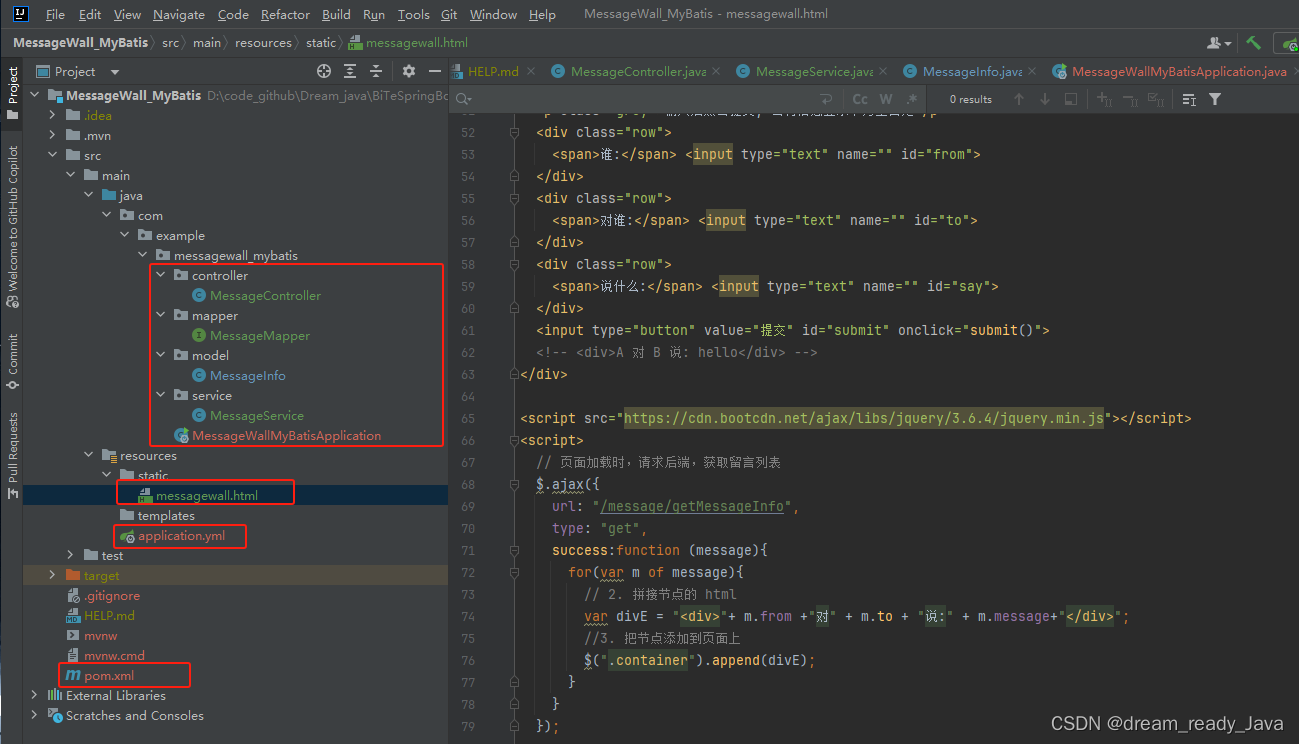
Task: Click the Expand All icon in Project panel
Action: (x=350, y=71)
